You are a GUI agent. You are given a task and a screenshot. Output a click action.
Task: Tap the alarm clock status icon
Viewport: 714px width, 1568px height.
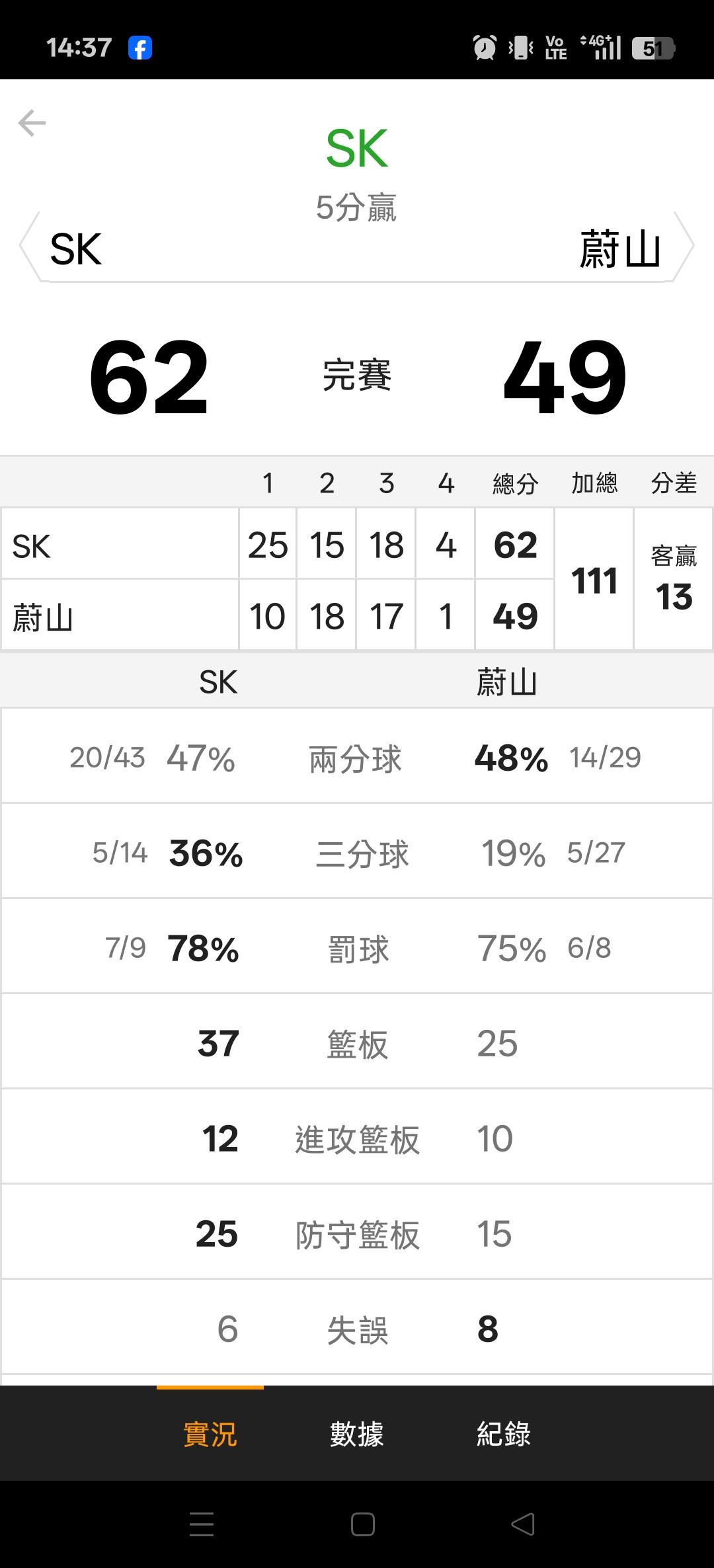pyautogui.click(x=485, y=48)
